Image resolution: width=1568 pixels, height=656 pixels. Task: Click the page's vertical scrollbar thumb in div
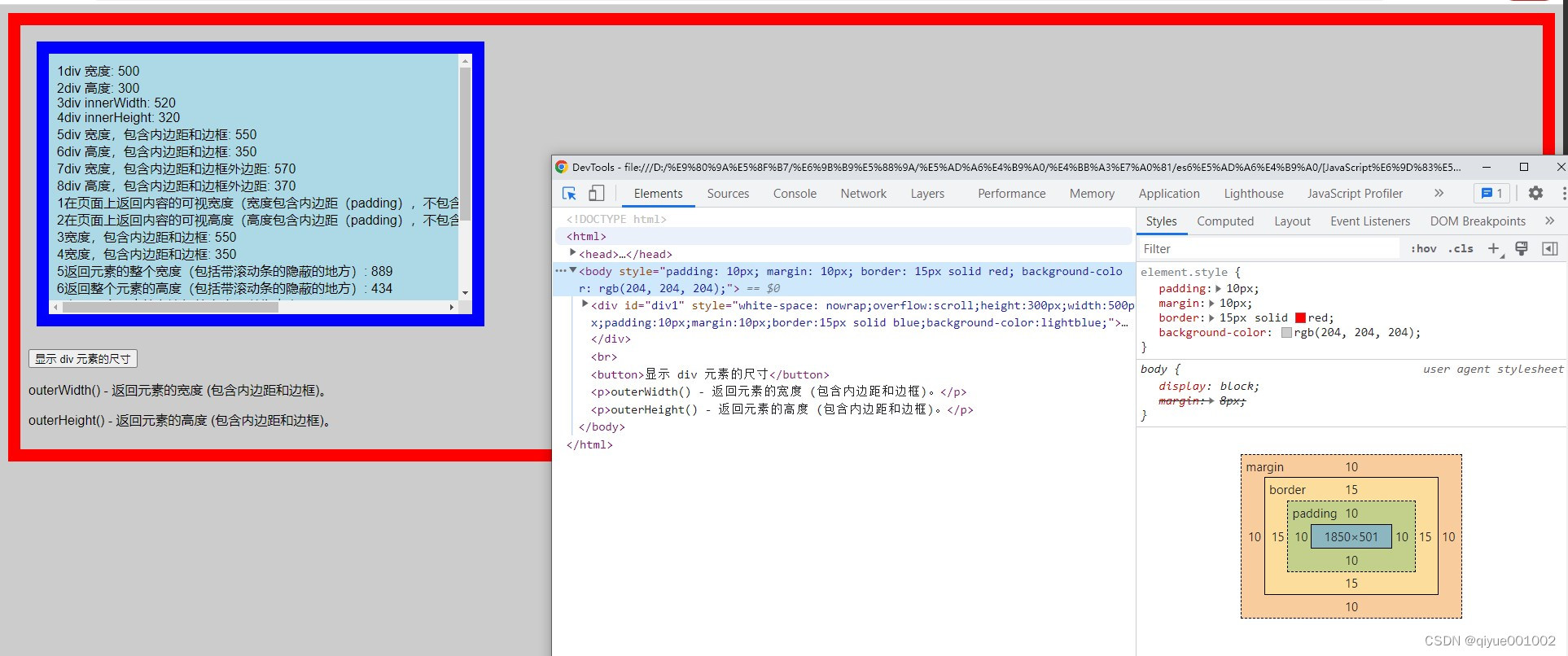coord(465,144)
